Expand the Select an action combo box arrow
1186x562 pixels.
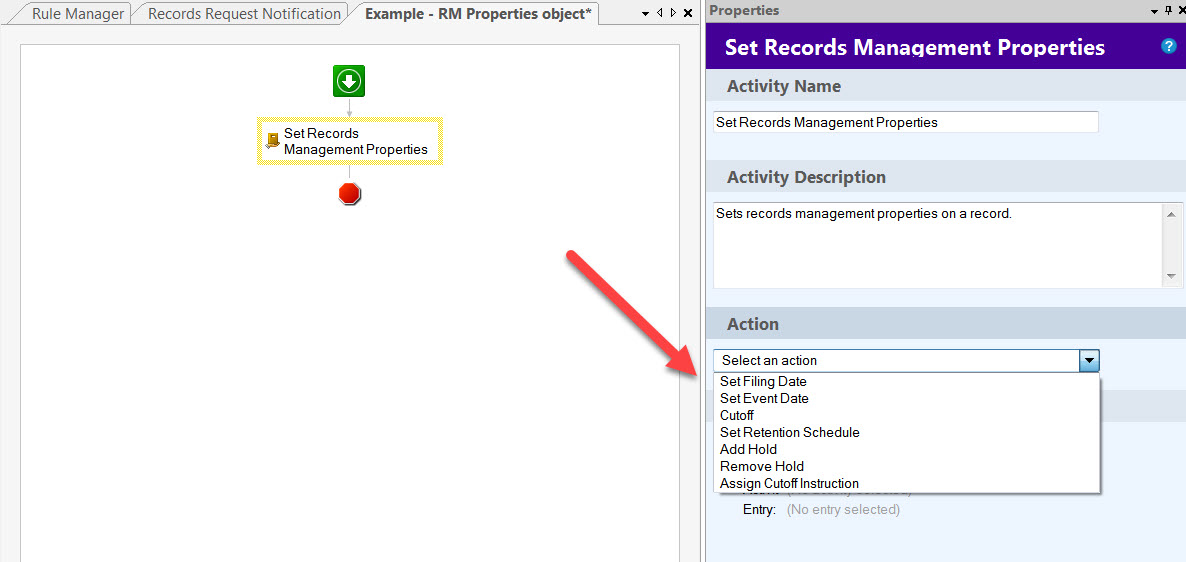coord(1089,360)
